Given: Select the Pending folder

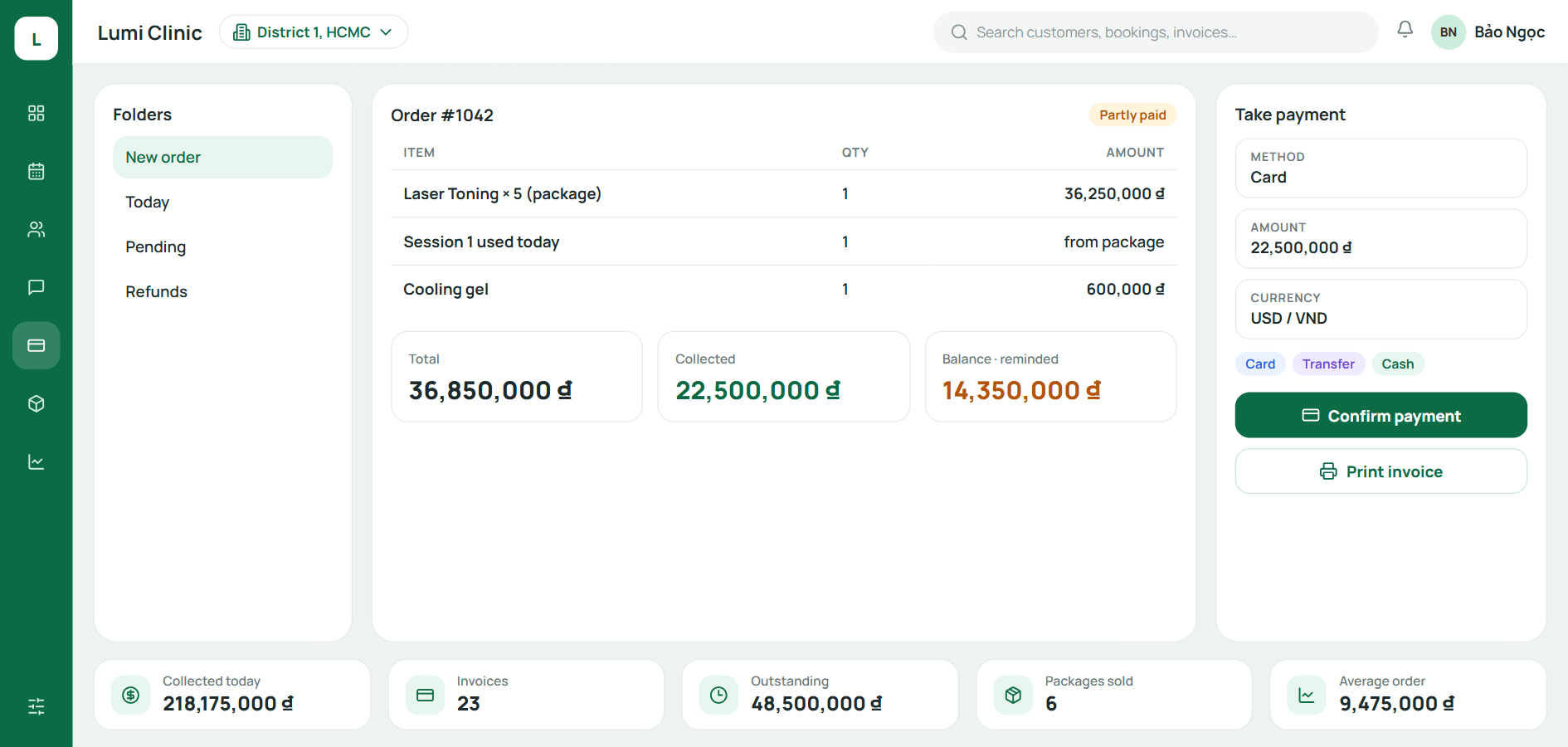Looking at the screenshot, I should (x=222, y=247).
